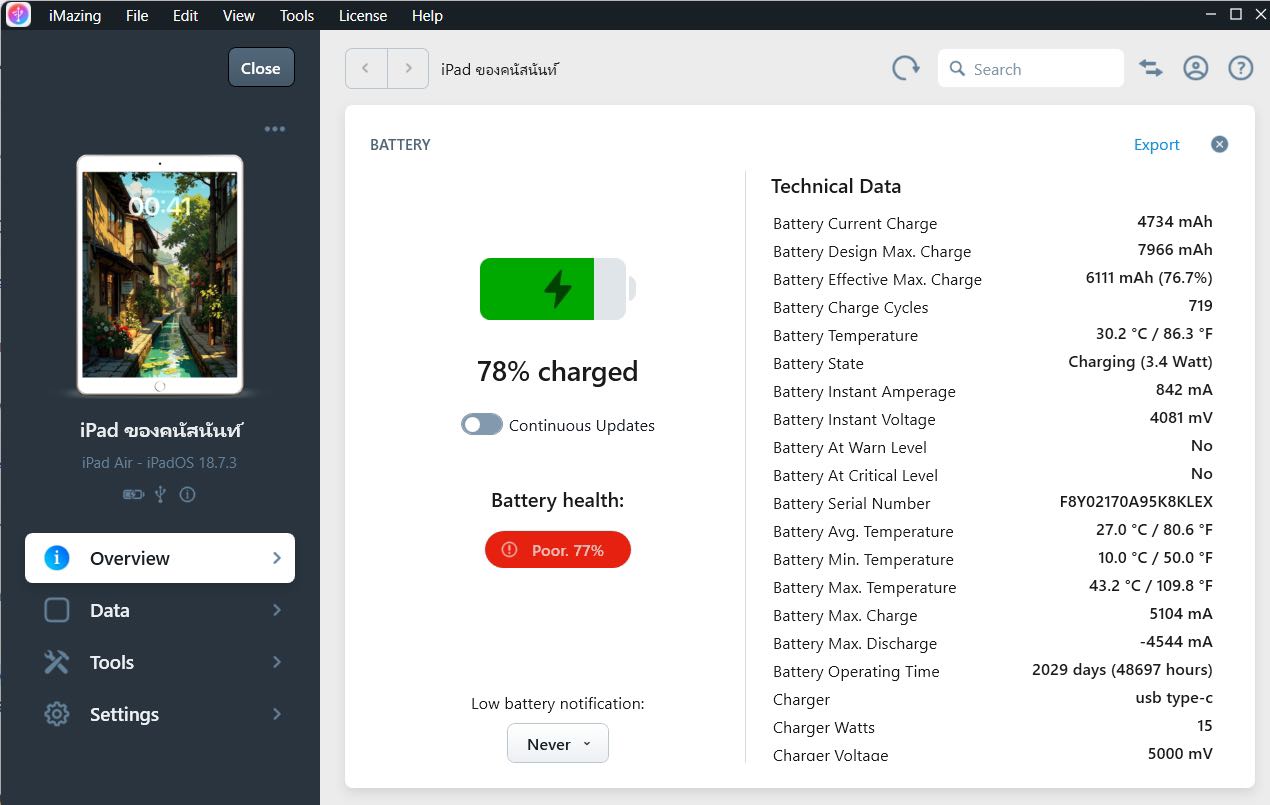Open the three-dots device options menu

275,129
